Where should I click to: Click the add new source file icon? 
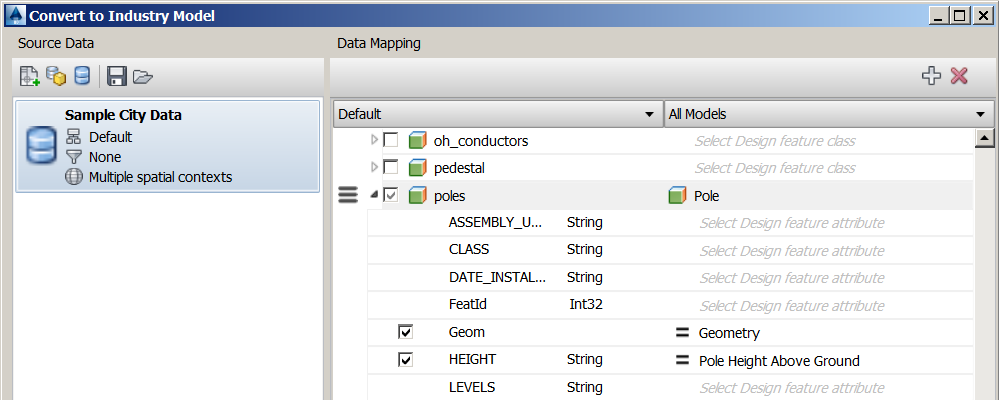pos(29,76)
